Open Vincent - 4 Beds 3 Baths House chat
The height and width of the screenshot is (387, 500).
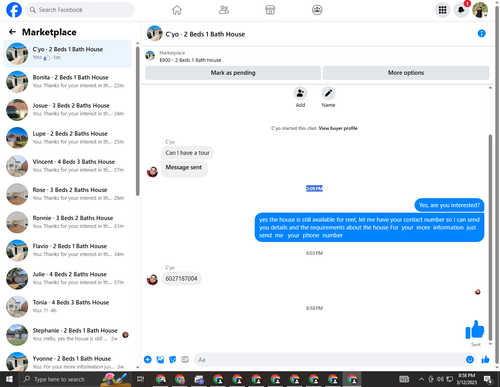click(67, 166)
